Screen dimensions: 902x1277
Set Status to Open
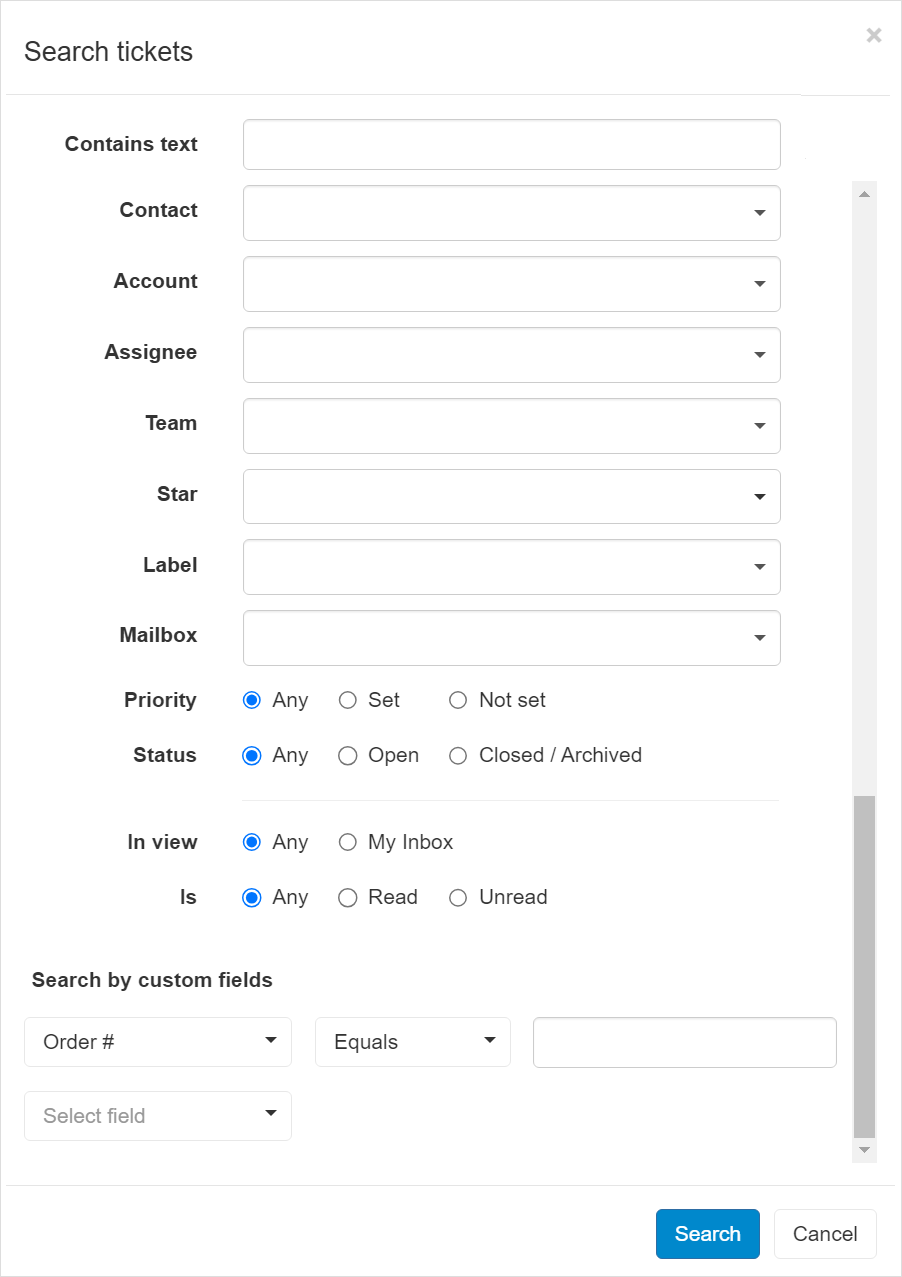click(x=347, y=756)
